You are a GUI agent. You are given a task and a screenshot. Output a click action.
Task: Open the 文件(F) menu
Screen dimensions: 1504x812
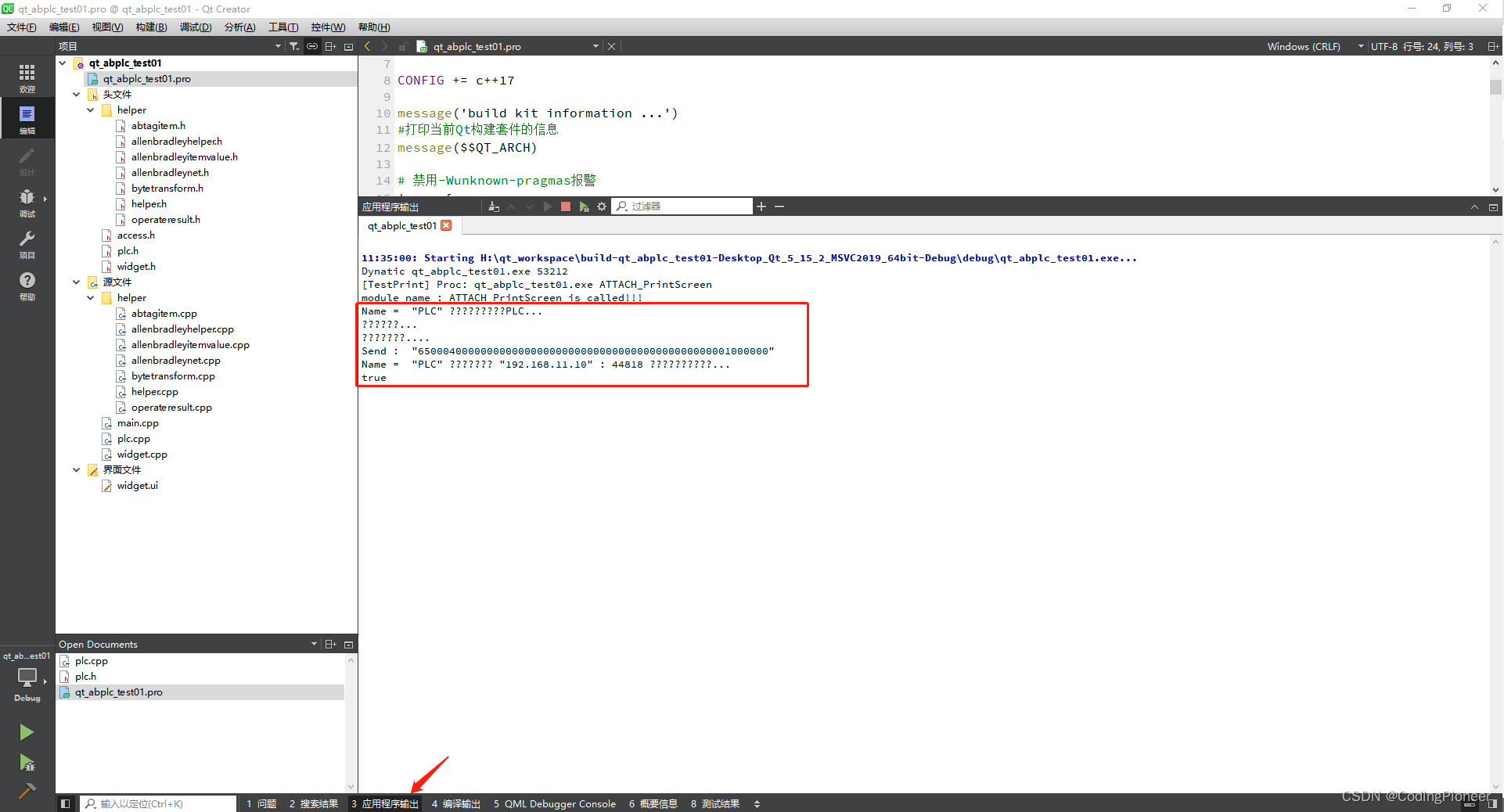point(22,27)
